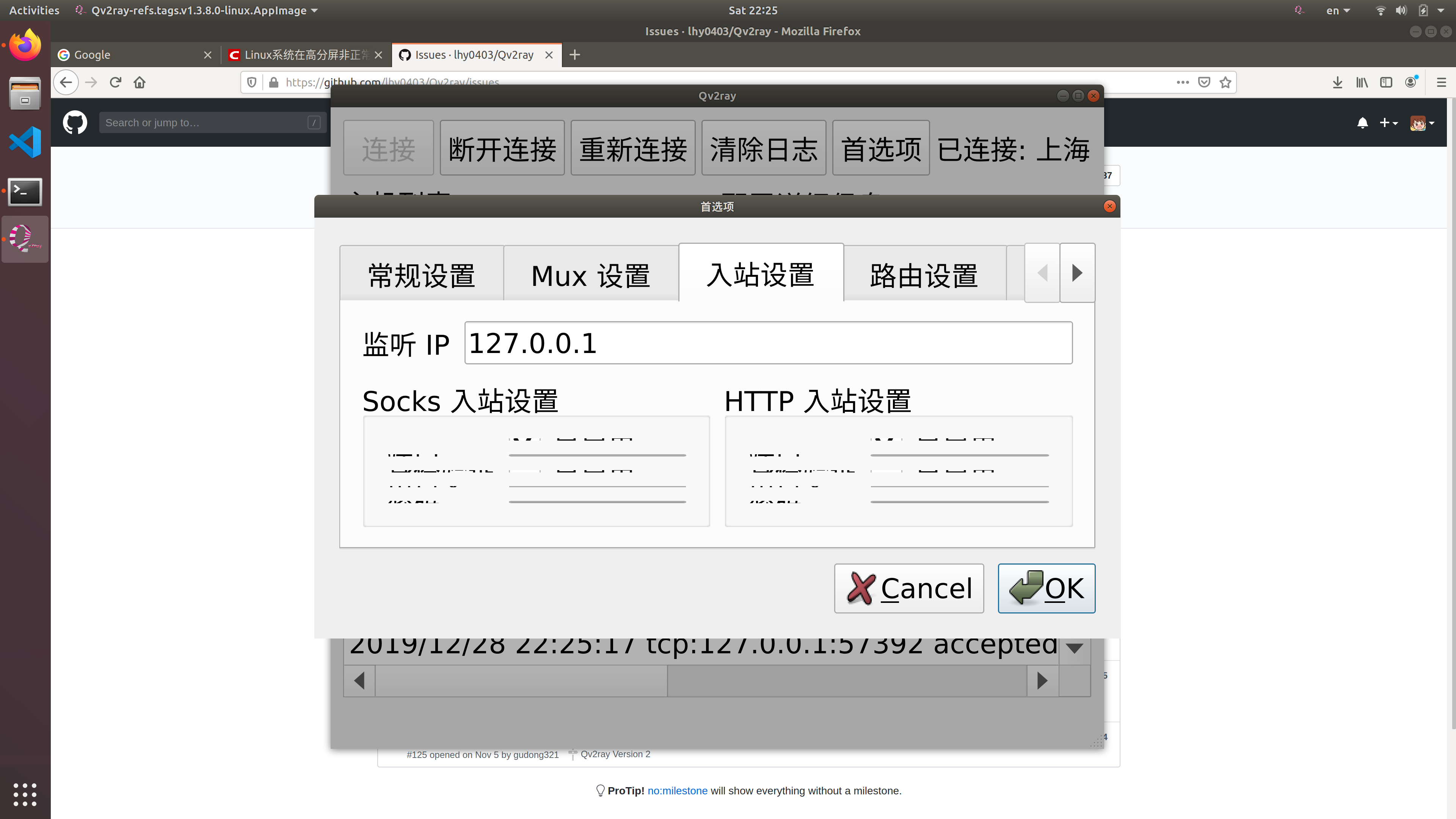Click the Firefox home icon
The height and width of the screenshot is (819, 1456).
[140, 82]
